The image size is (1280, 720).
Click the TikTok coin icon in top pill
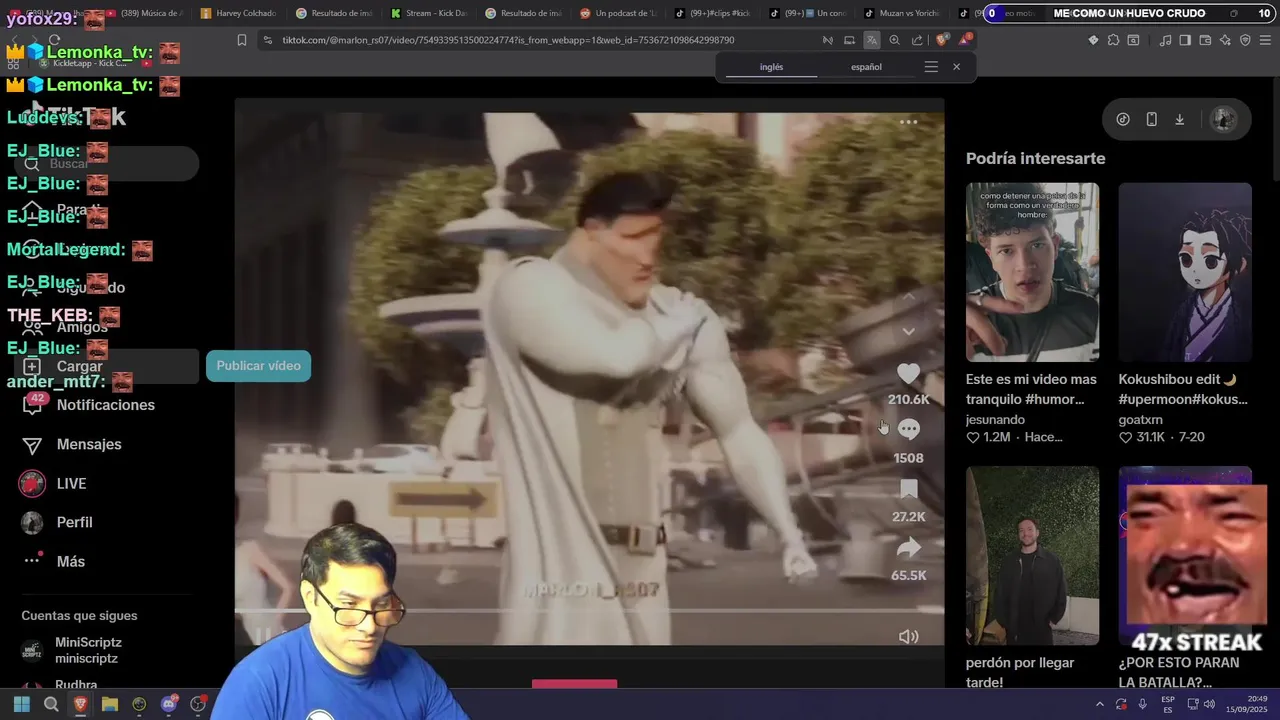[x=1123, y=119]
